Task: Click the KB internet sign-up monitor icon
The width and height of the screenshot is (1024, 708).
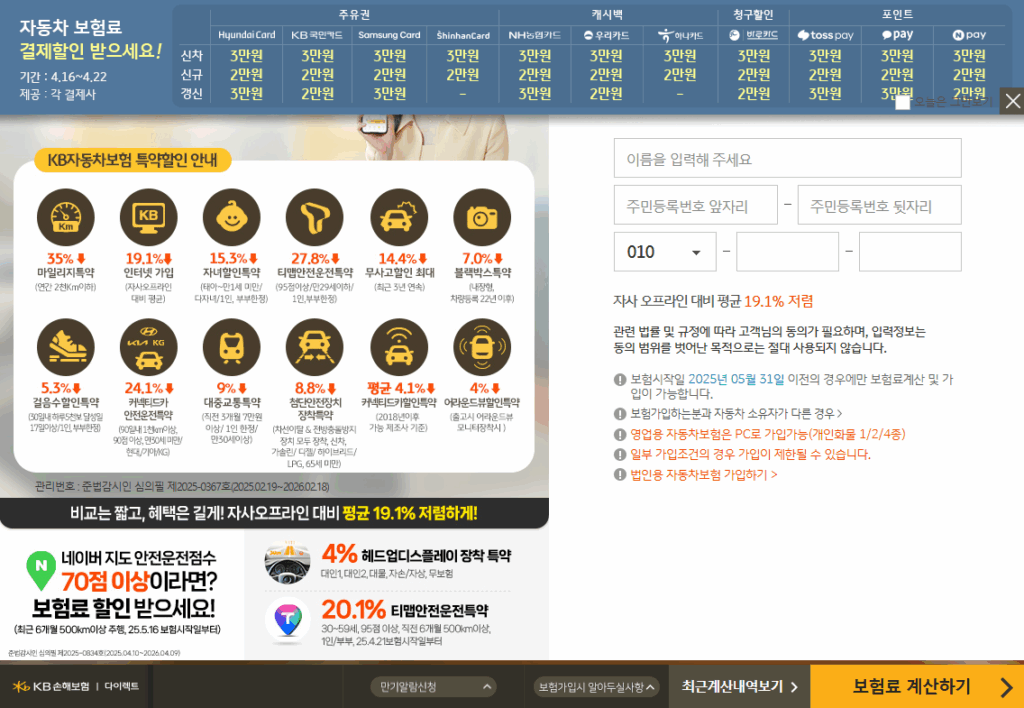Action: [148, 217]
